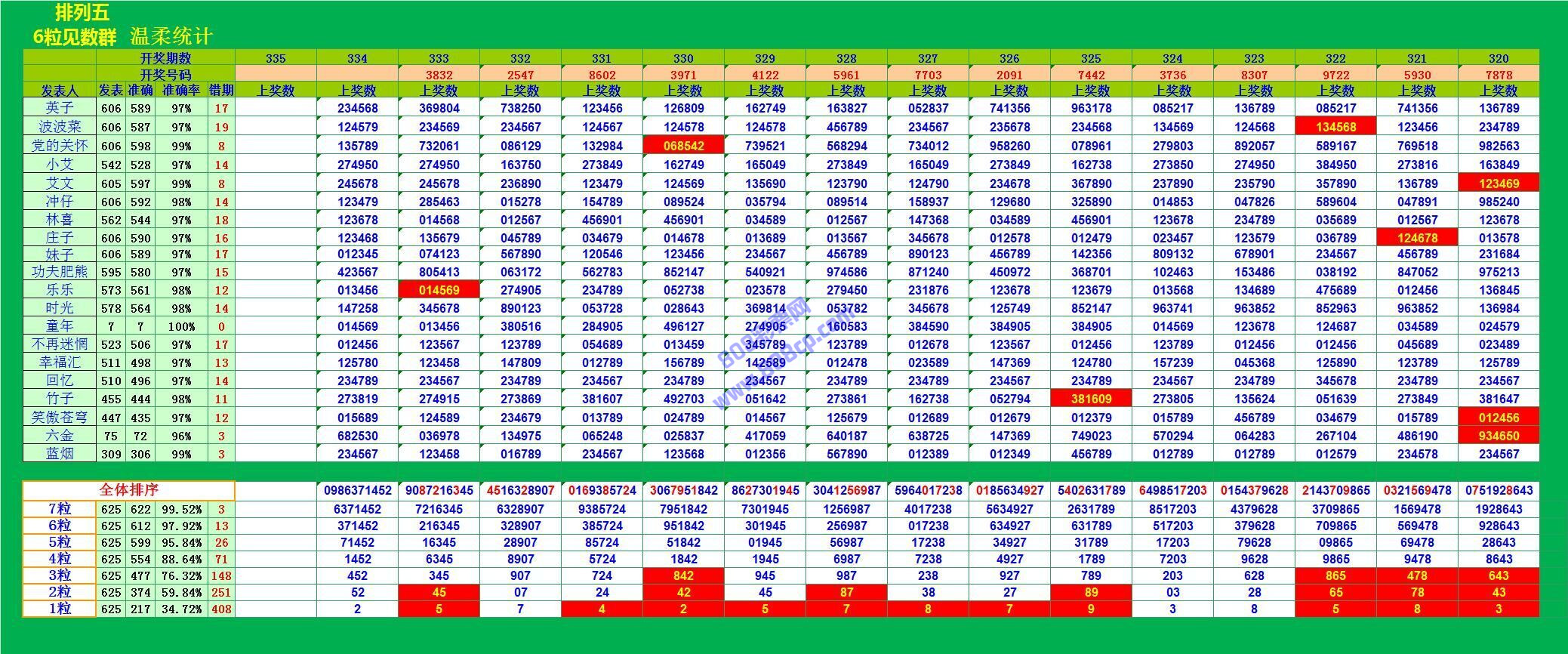Viewport: 1568px width, 654px height.
Task: Select the name cell 笑傲苍穹
Action: click(60, 418)
